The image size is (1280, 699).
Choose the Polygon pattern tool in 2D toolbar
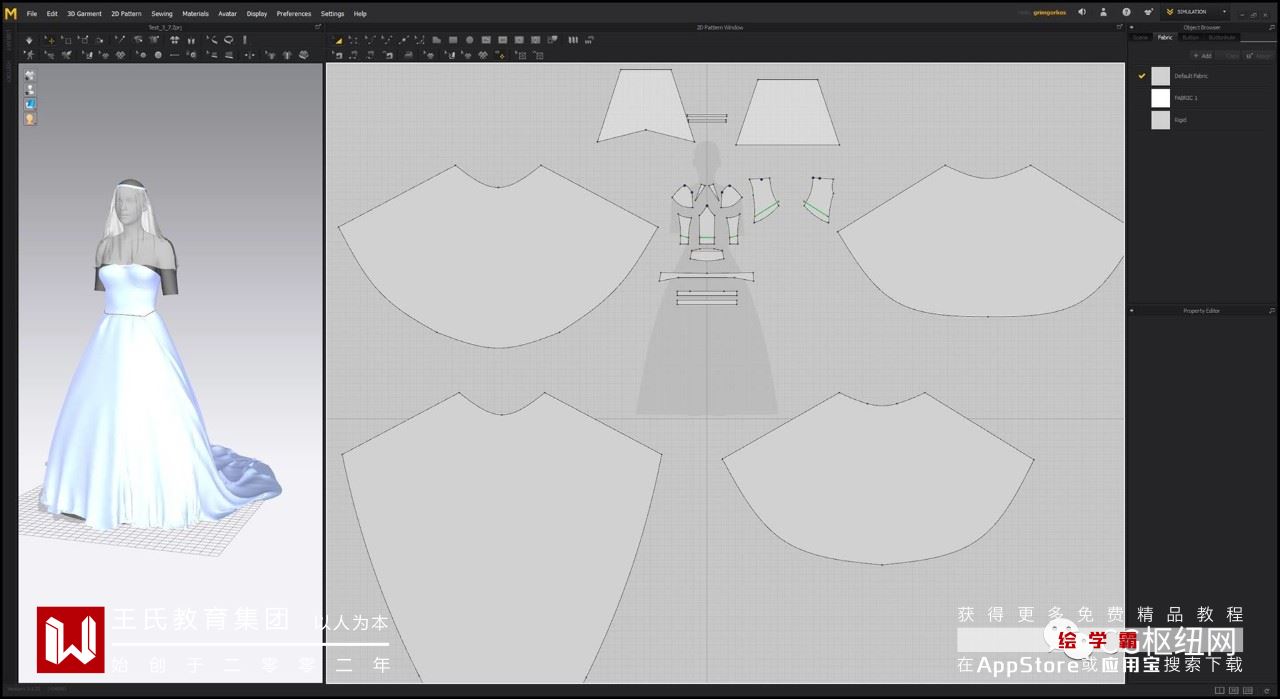coord(437,40)
